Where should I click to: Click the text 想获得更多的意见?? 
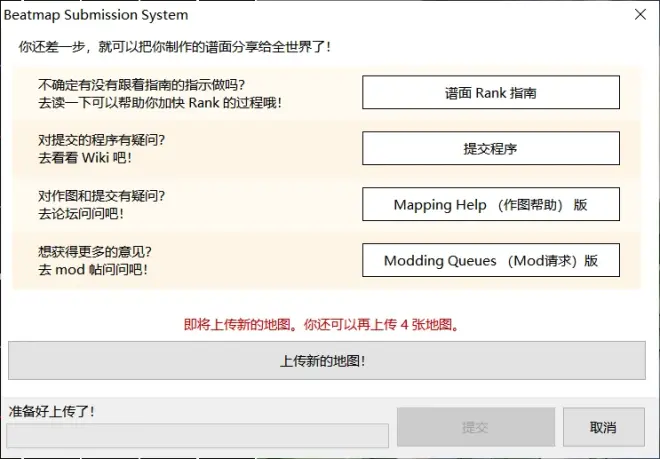pyautogui.click(x=95, y=252)
